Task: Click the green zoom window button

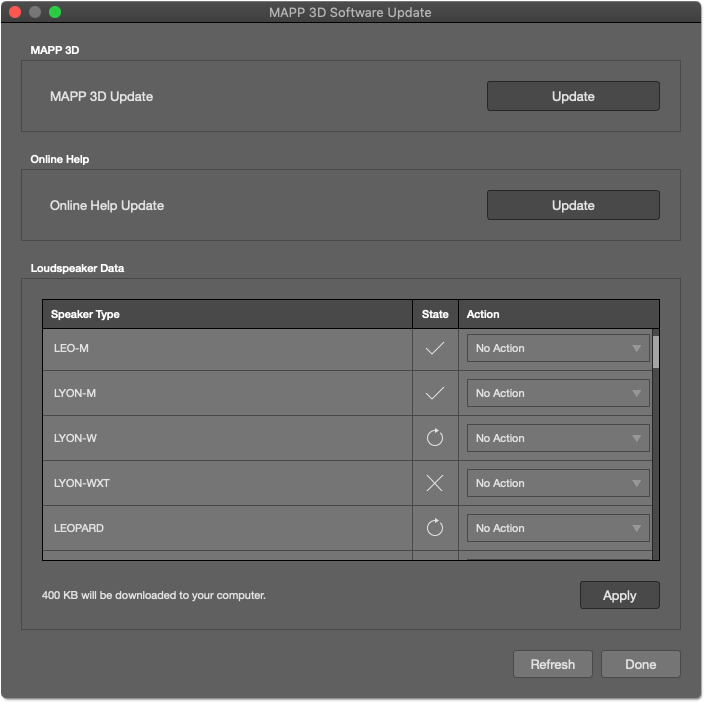Action: 55,12
